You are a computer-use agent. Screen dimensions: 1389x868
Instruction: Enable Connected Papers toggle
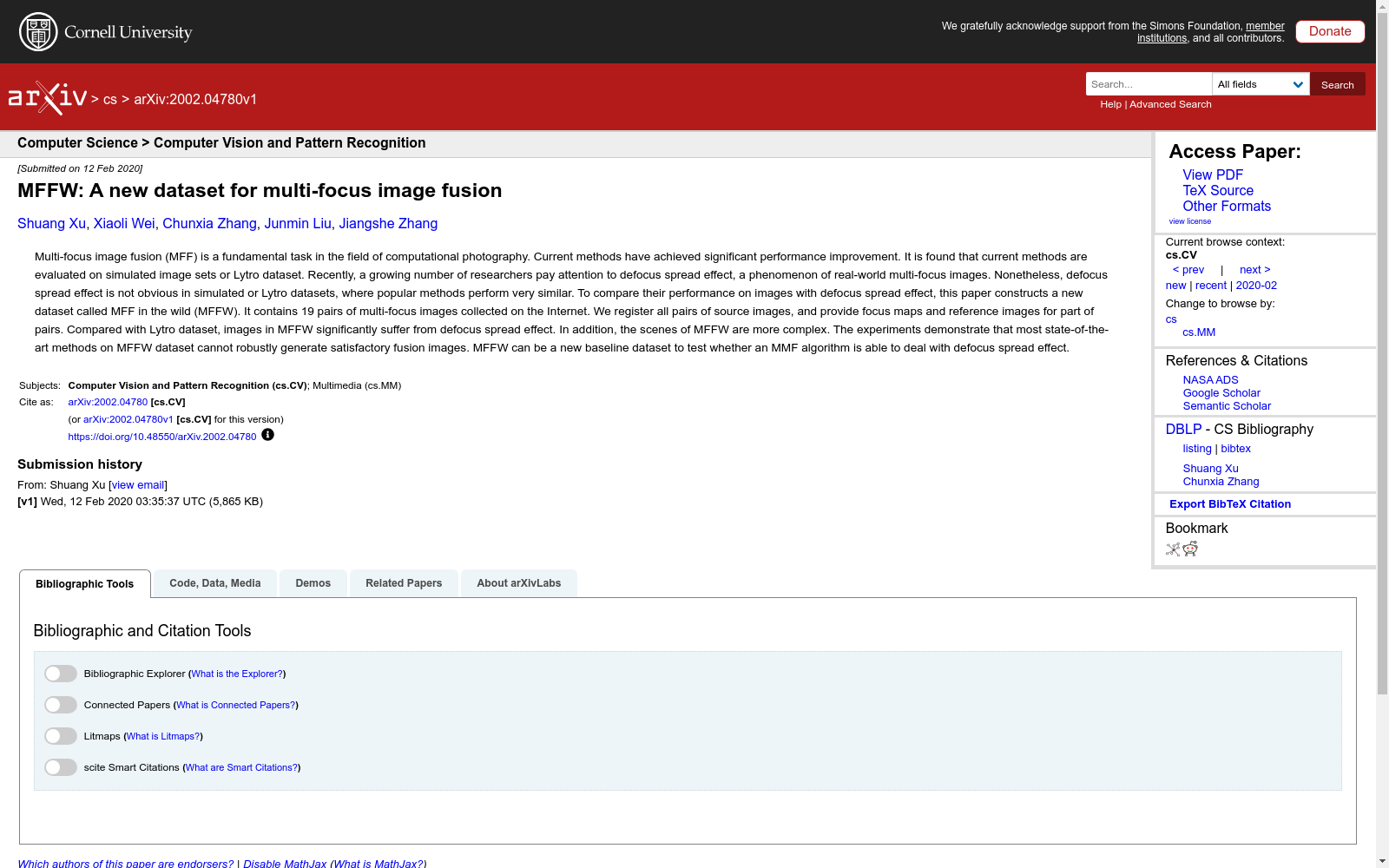[61, 705]
